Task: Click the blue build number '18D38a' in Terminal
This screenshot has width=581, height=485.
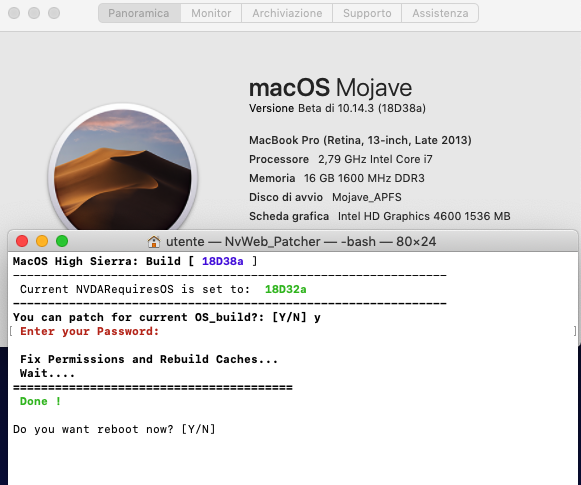Action: coord(223,261)
